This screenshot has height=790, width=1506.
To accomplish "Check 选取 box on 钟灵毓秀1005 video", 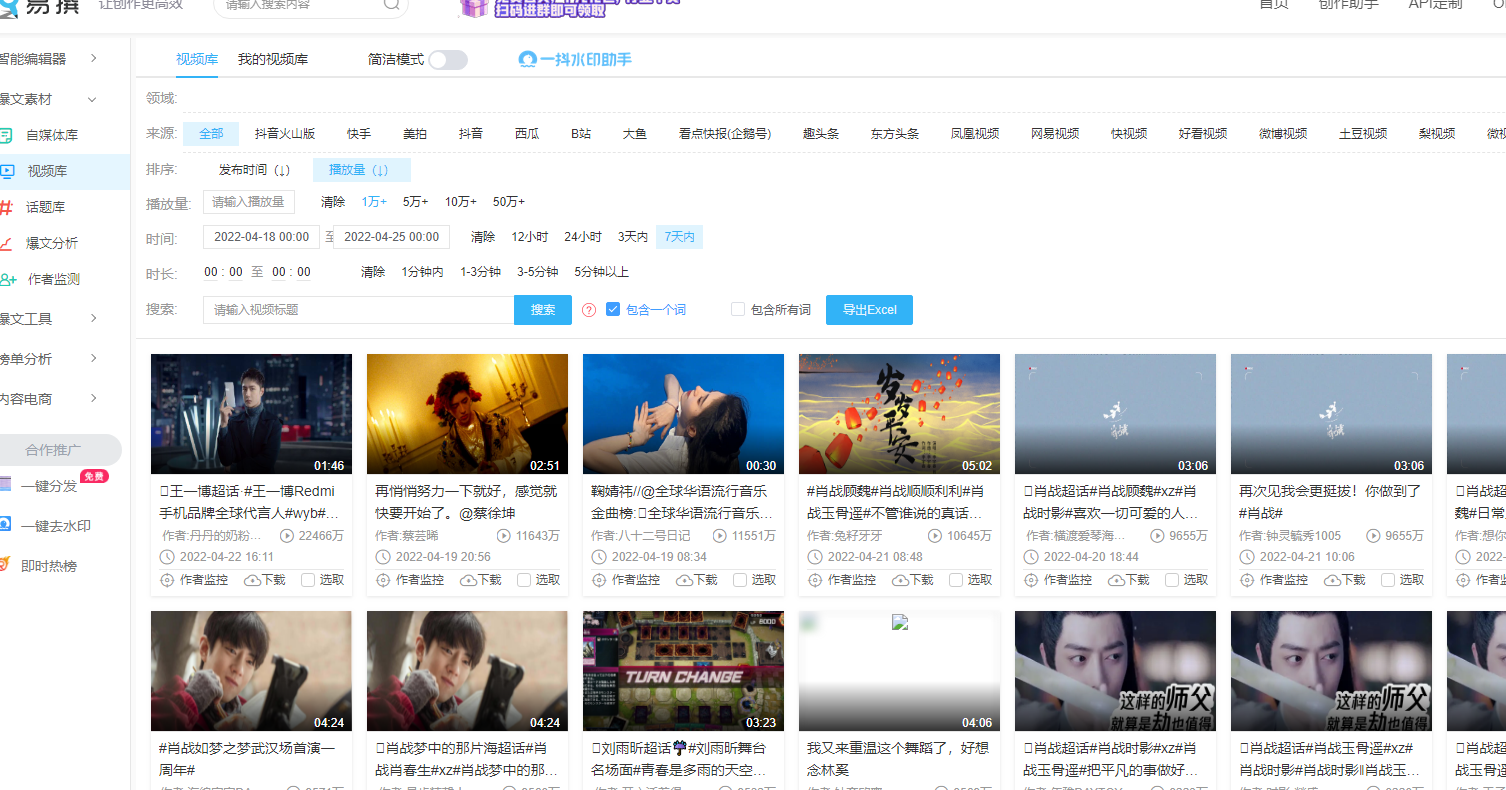I will click(x=1388, y=580).
